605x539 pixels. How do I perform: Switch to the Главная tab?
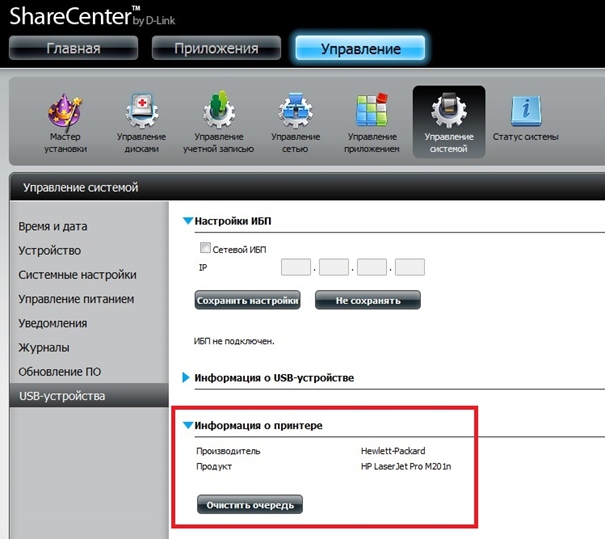pos(73,48)
